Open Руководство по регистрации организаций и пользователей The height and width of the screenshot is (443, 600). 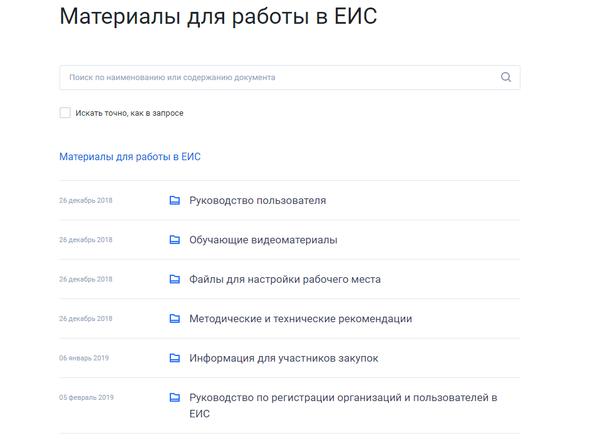point(342,398)
